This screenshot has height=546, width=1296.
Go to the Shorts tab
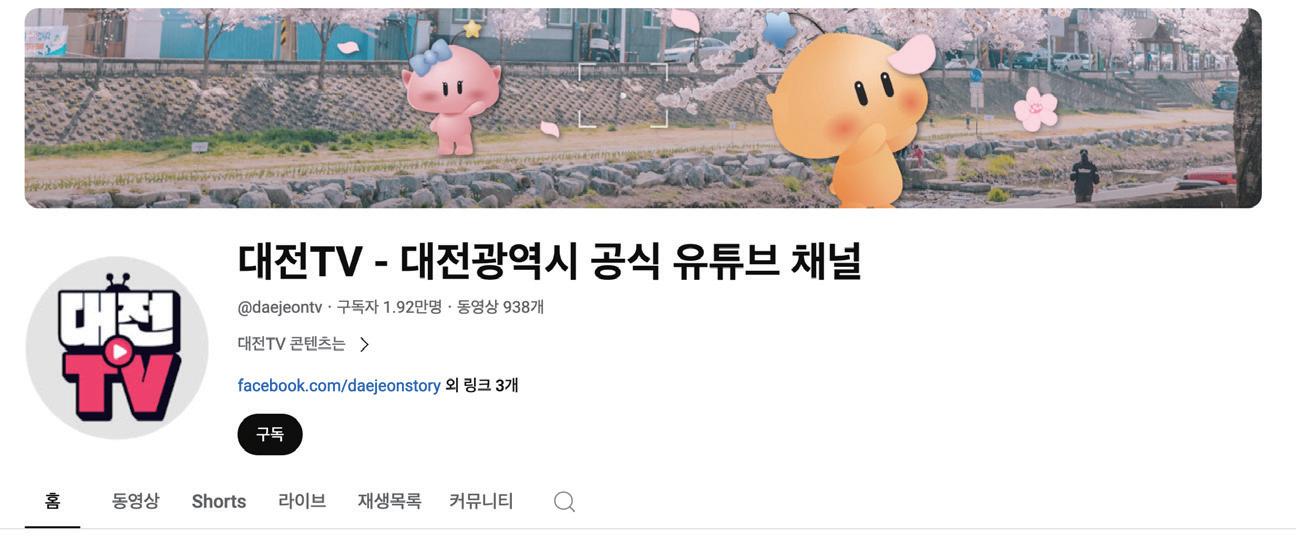pyautogui.click(x=219, y=501)
